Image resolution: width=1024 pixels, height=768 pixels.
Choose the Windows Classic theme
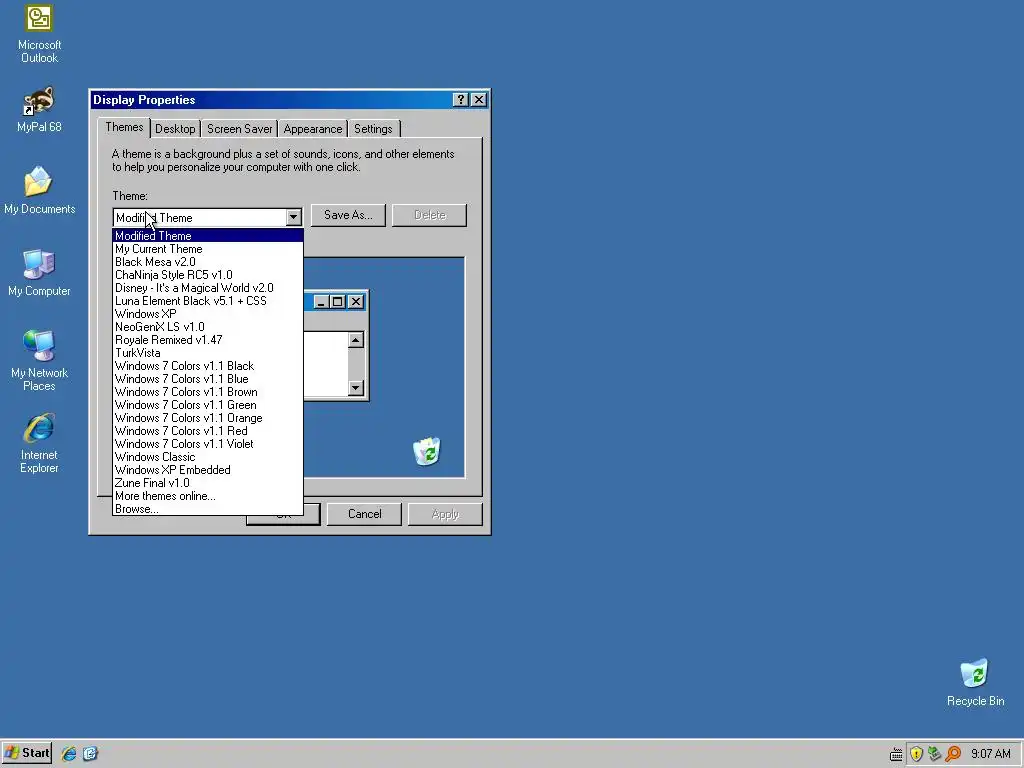(x=208, y=457)
